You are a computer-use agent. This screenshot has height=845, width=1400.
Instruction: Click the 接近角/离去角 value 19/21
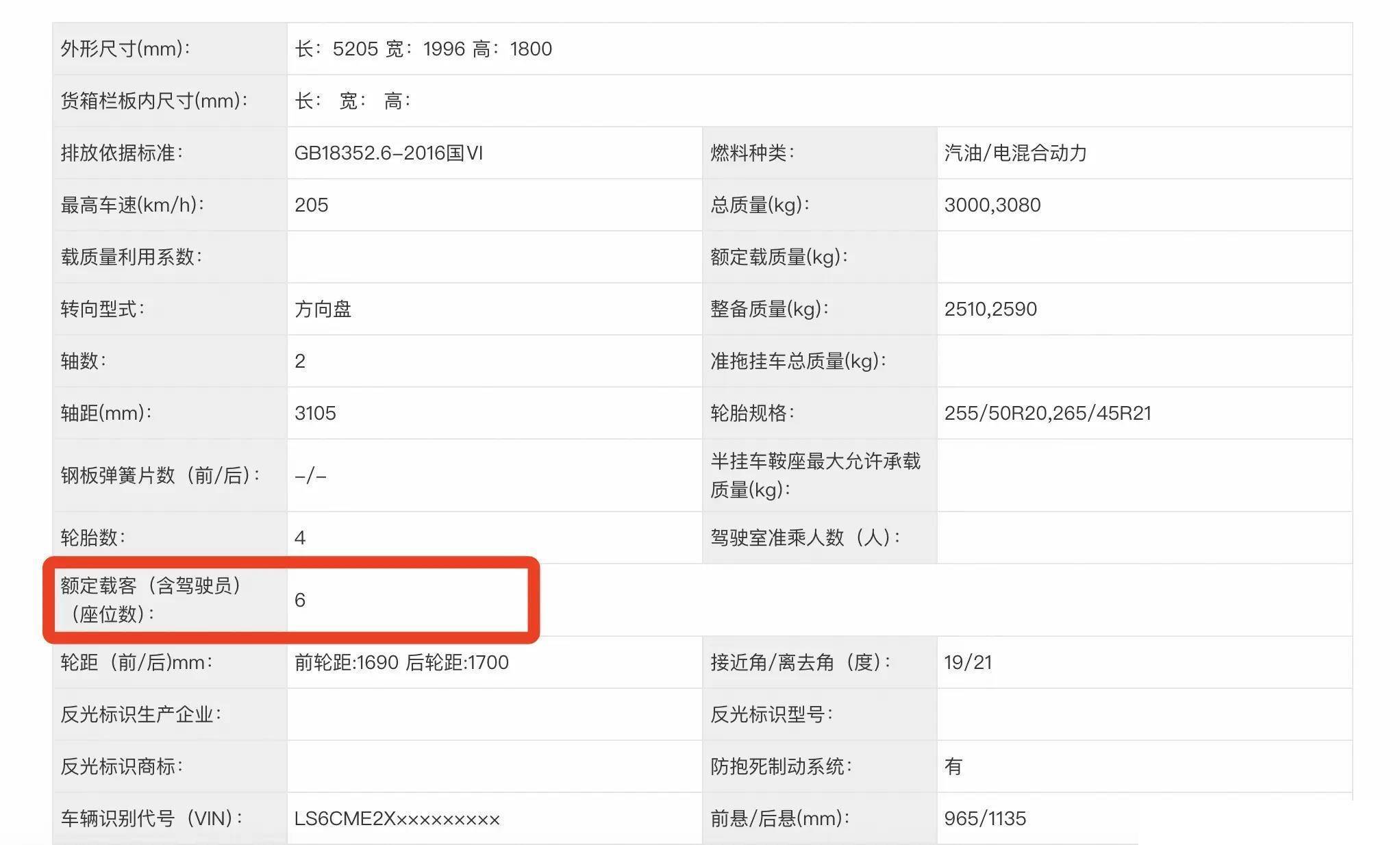975,661
